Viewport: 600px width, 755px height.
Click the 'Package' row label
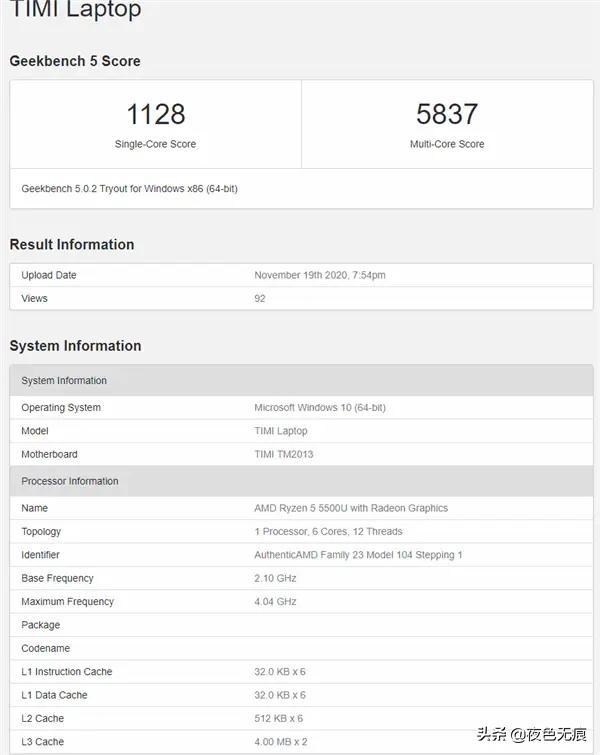pos(40,625)
